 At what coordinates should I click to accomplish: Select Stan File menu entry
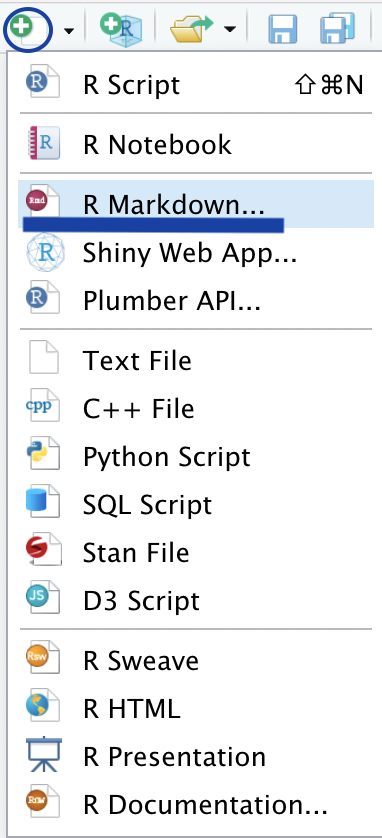pyautogui.click(x=196, y=553)
